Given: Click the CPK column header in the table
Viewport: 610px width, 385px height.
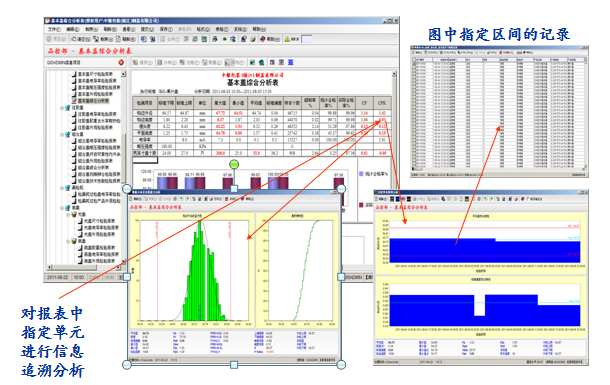Looking at the screenshot, I should click(382, 103).
